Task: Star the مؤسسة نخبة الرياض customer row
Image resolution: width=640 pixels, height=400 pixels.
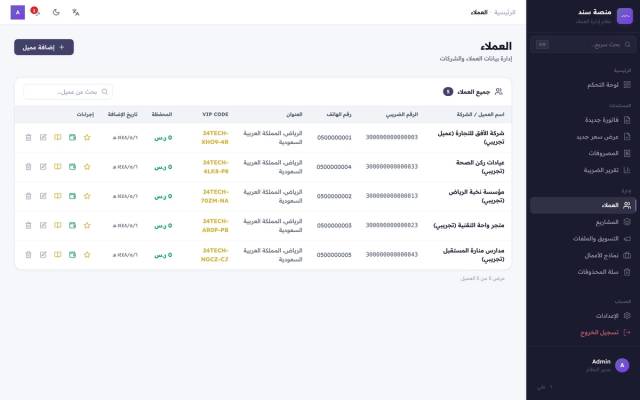Action: pos(87,196)
